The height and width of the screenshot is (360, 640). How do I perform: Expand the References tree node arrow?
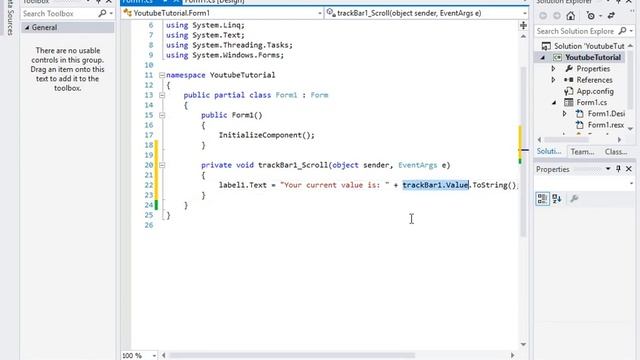click(553, 80)
